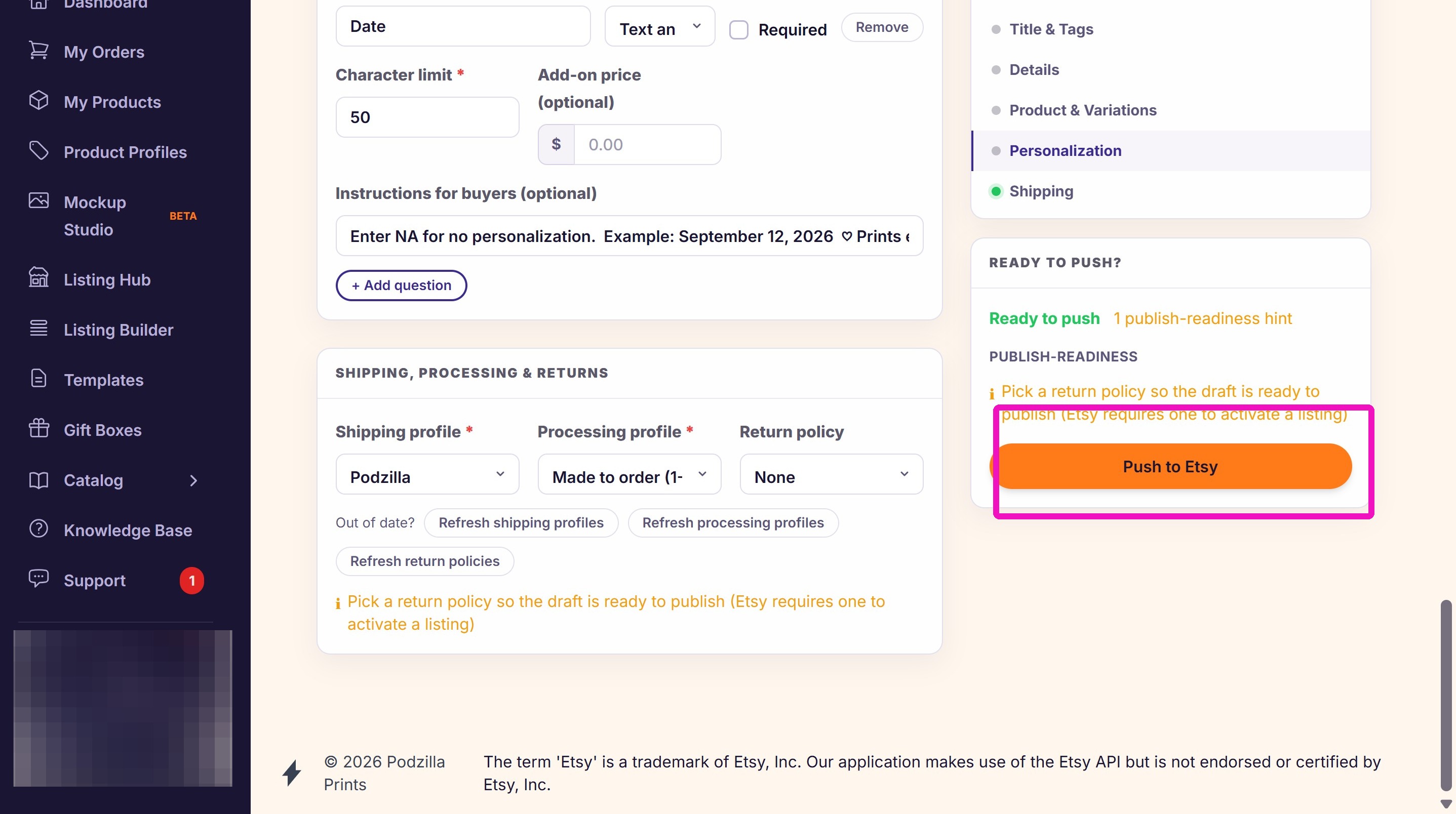Open Support chat bubble icon
Image resolution: width=1456 pixels, height=814 pixels.
click(38, 579)
